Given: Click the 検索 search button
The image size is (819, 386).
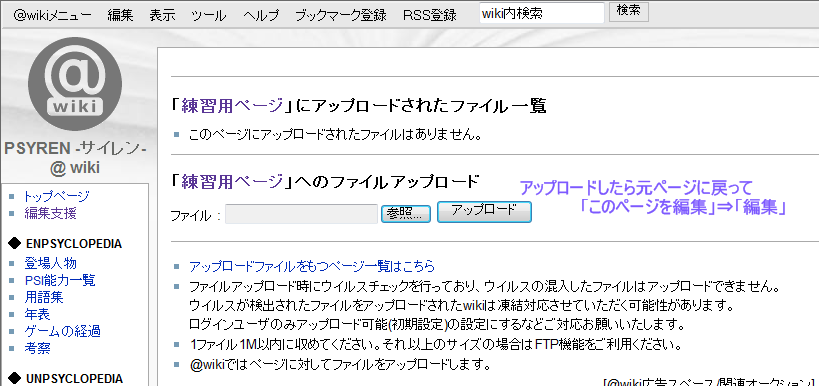Looking at the screenshot, I should (629, 12).
